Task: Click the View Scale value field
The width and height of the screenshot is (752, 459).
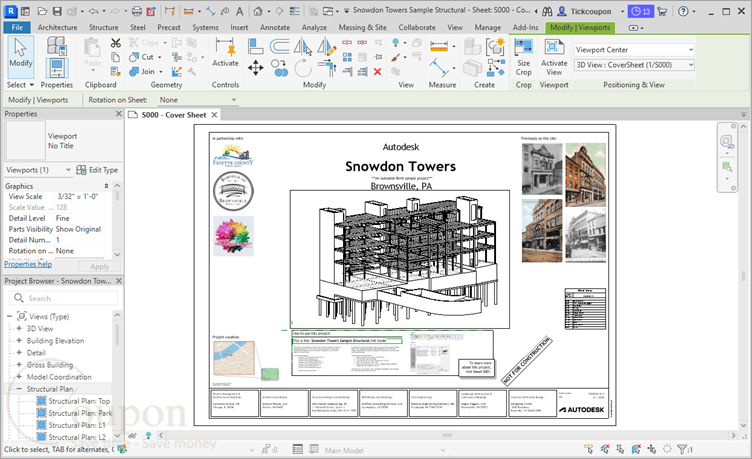Action: click(x=80, y=197)
